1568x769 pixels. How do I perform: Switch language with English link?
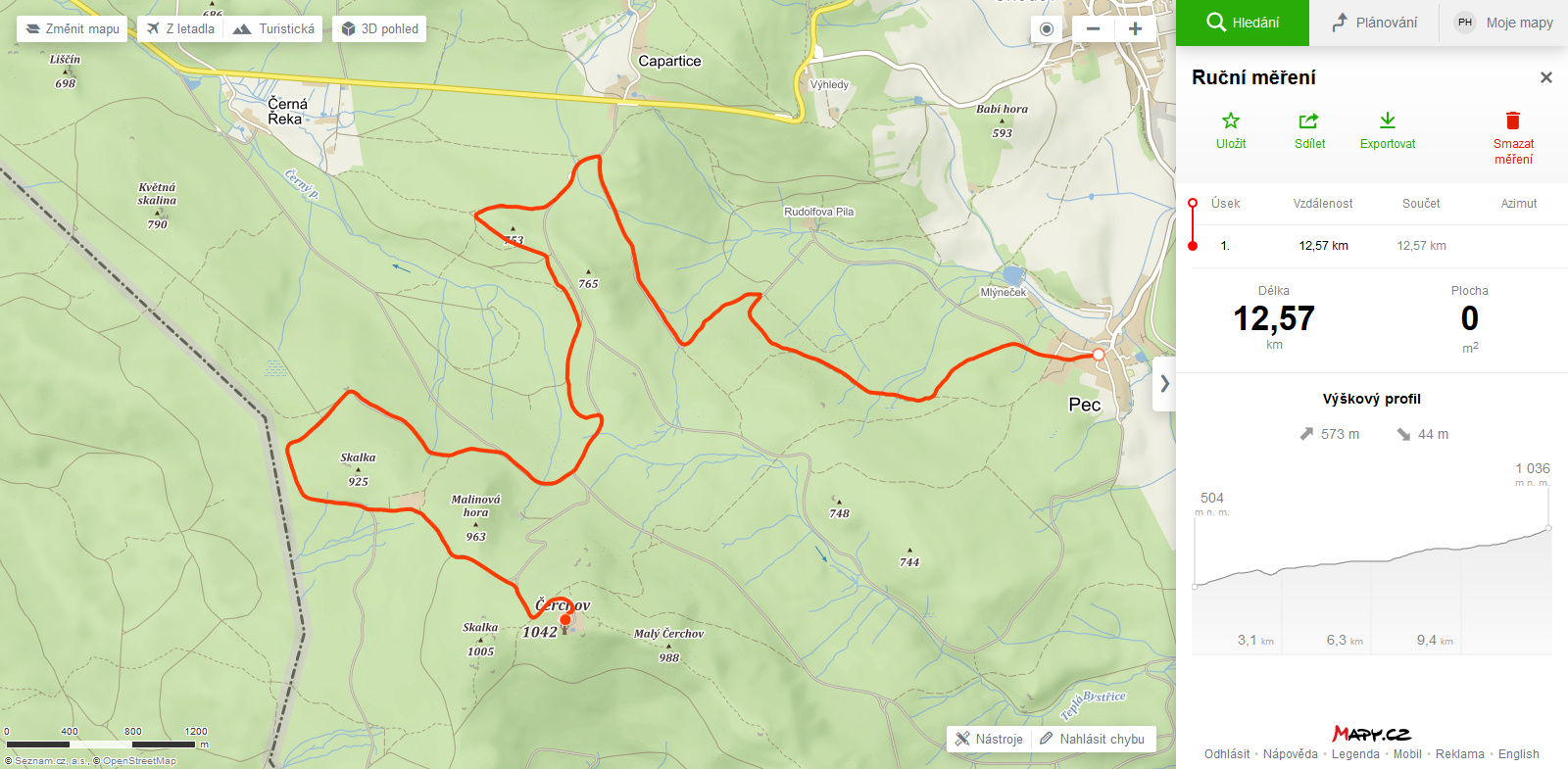tap(1518, 754)
